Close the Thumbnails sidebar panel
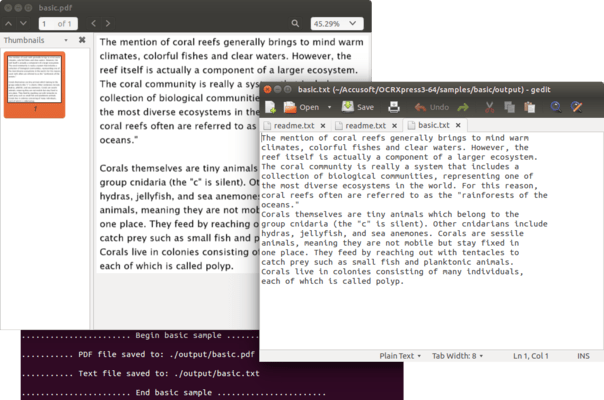This screenshot has width=604, height=400. click(82, 40)
